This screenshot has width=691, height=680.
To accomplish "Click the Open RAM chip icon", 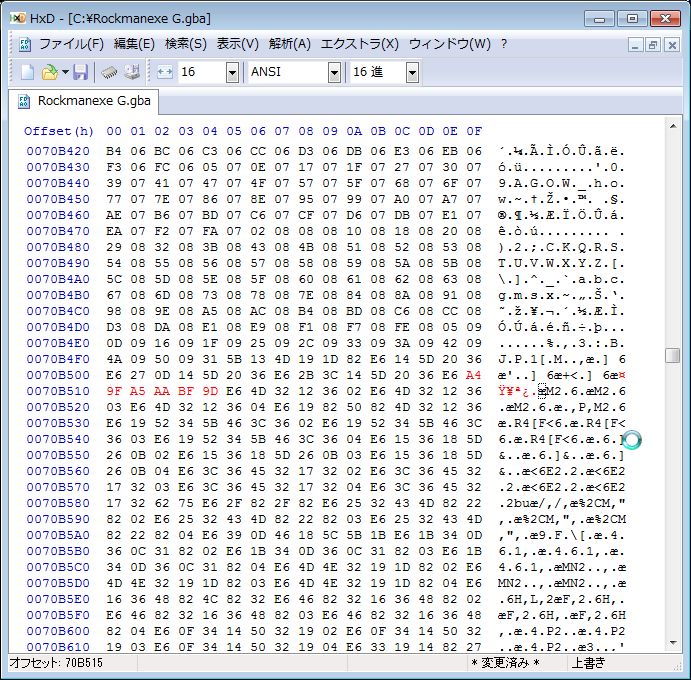I will 109,72.
